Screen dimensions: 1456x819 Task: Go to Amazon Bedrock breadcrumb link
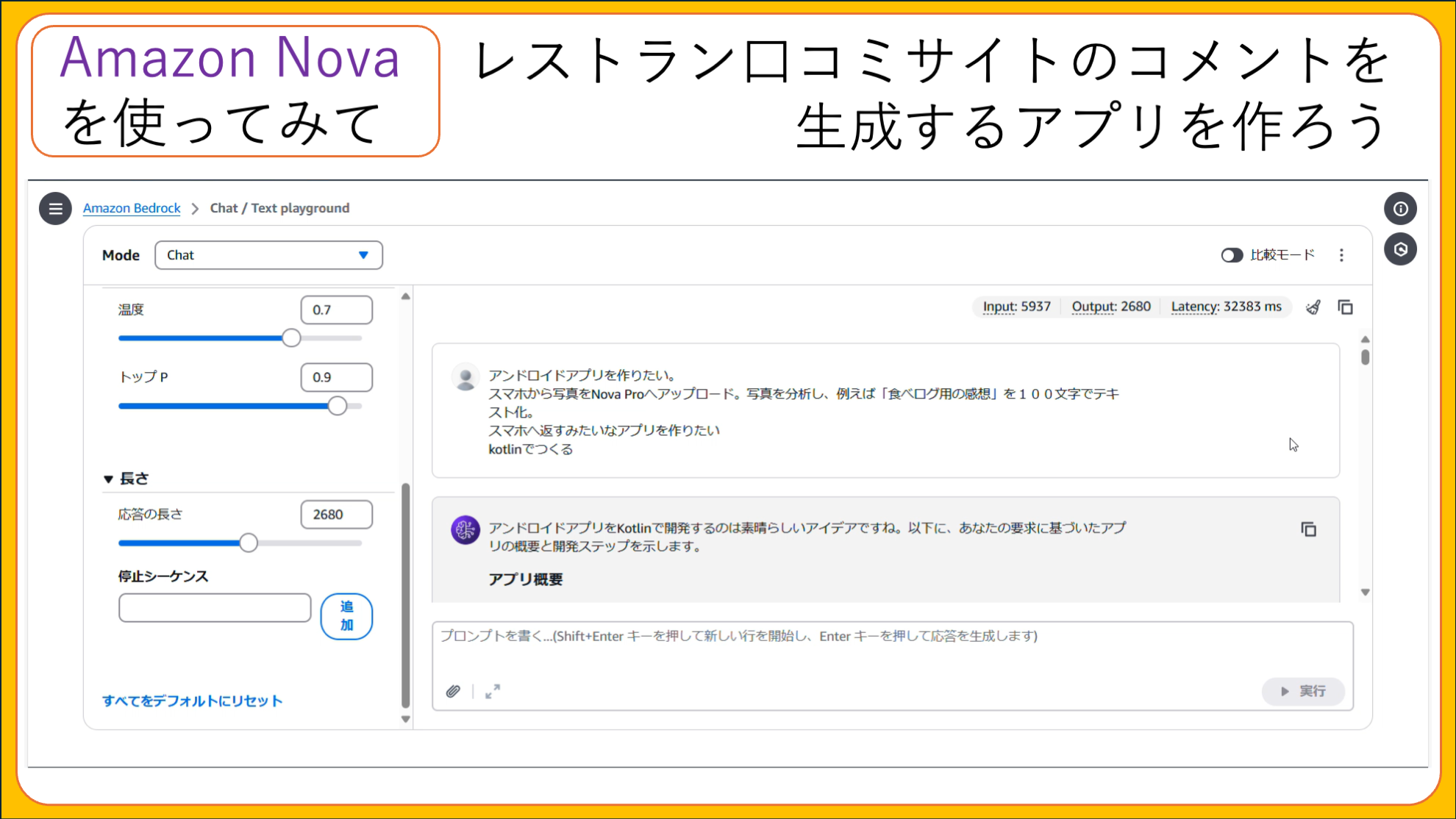[x=132, y=208]
